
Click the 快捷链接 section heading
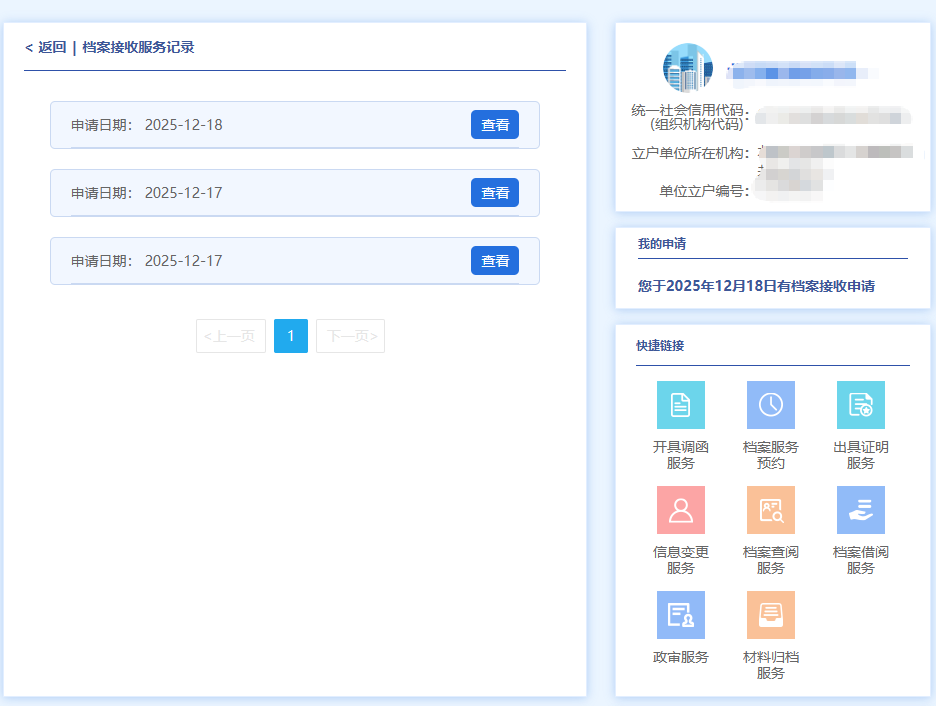(x=660, y=346)
